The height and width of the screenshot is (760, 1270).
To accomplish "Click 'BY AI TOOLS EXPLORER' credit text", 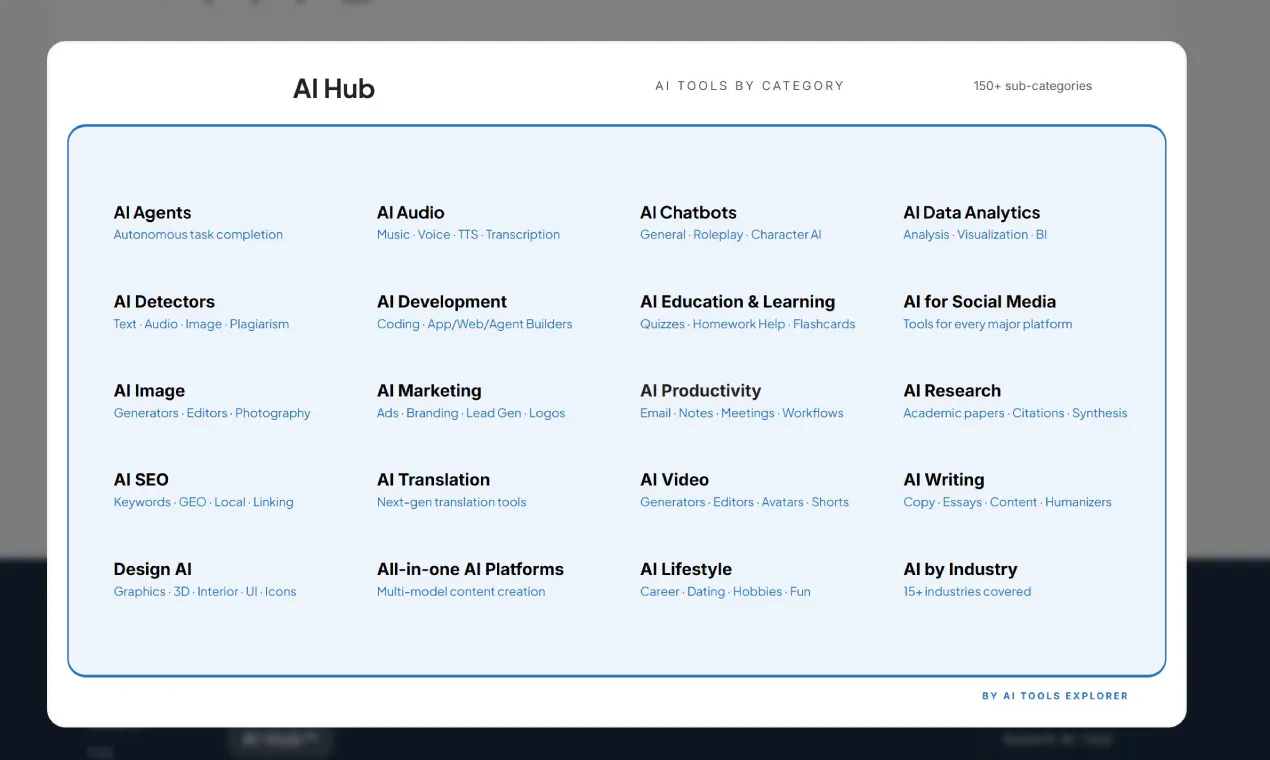I will pos(1054,696).
